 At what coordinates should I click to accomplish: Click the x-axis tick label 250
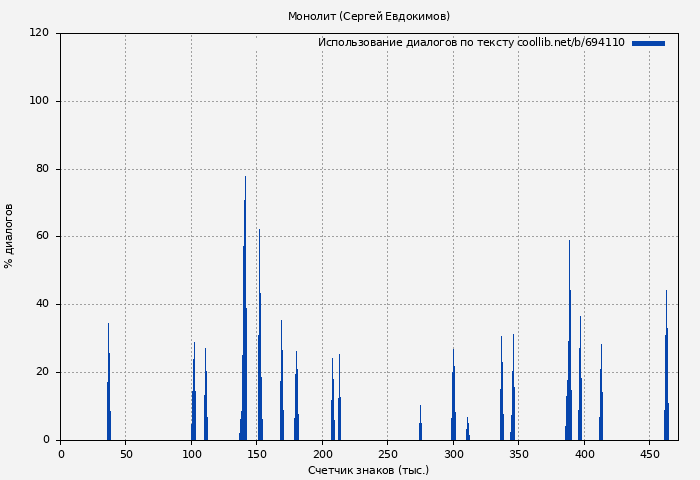tap(387, 454)
